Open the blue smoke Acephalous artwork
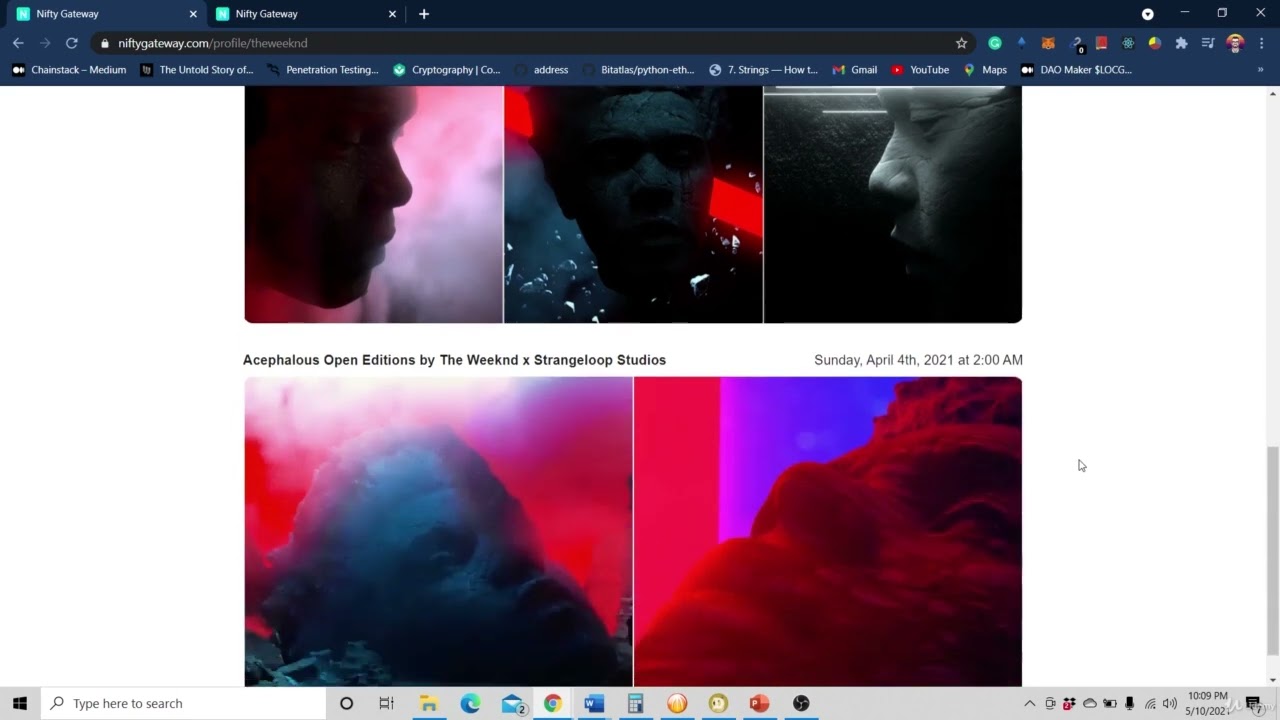Image resolution: width=1280 pixels, height=720 pixels. coord(438,532)
